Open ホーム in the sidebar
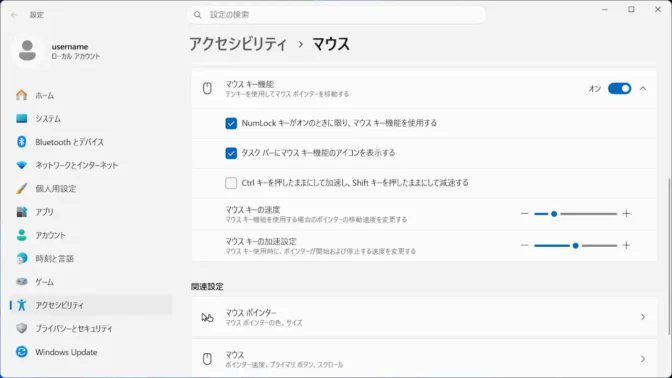Image resolution: width=672 pixels, height=378 pixels. (x=91, y=95)
